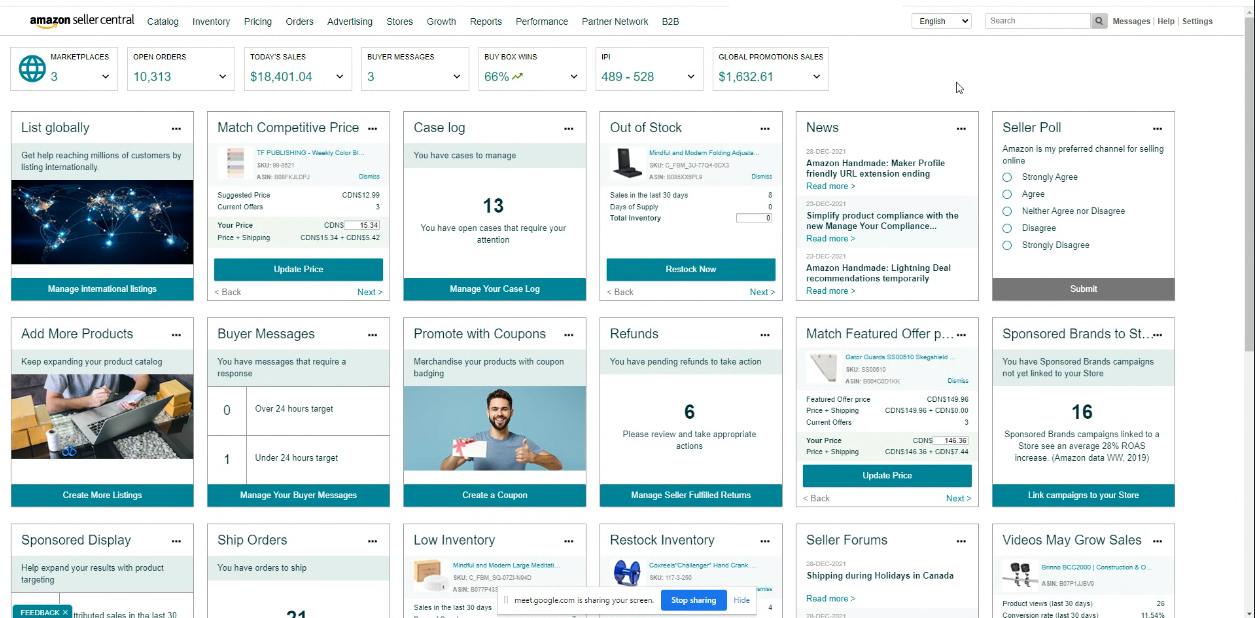This screenshot has height=618, width=1255.
Task: Open the English language selector
Action: [941, 21]
